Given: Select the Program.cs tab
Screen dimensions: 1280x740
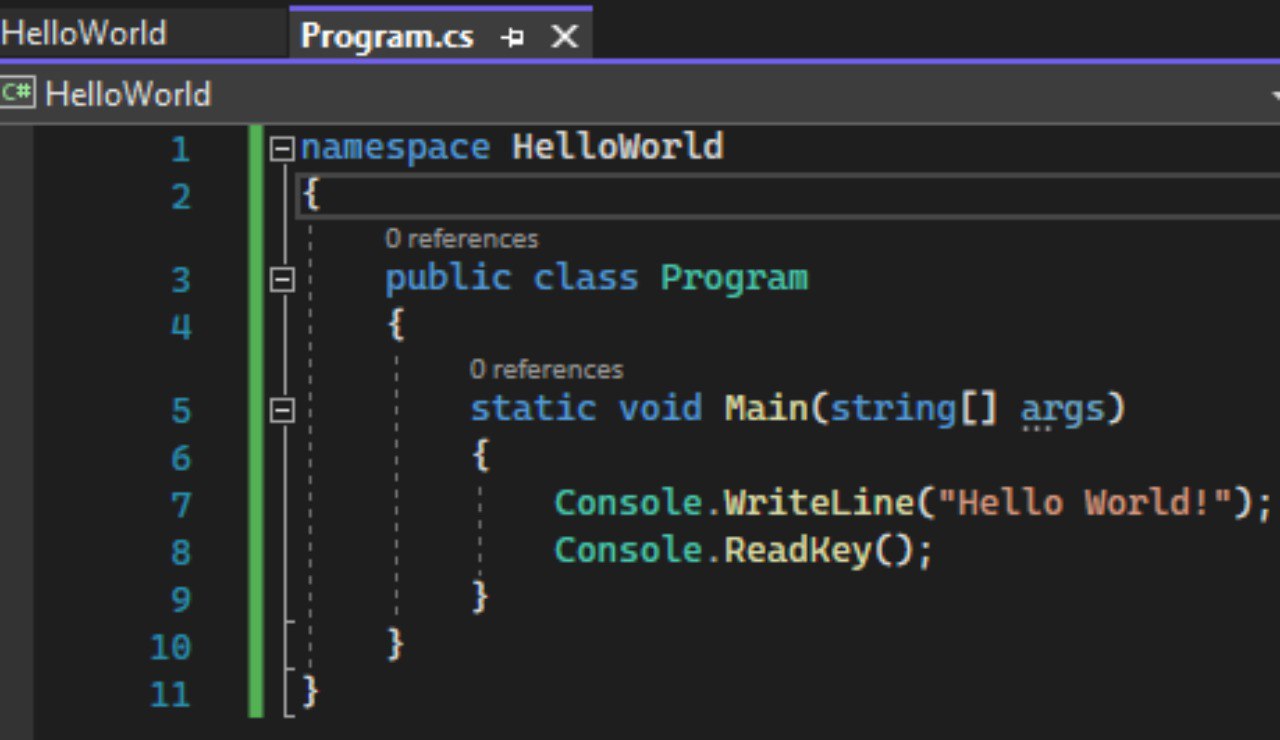Looking at the screenshot, I should [x=387, y=37].
